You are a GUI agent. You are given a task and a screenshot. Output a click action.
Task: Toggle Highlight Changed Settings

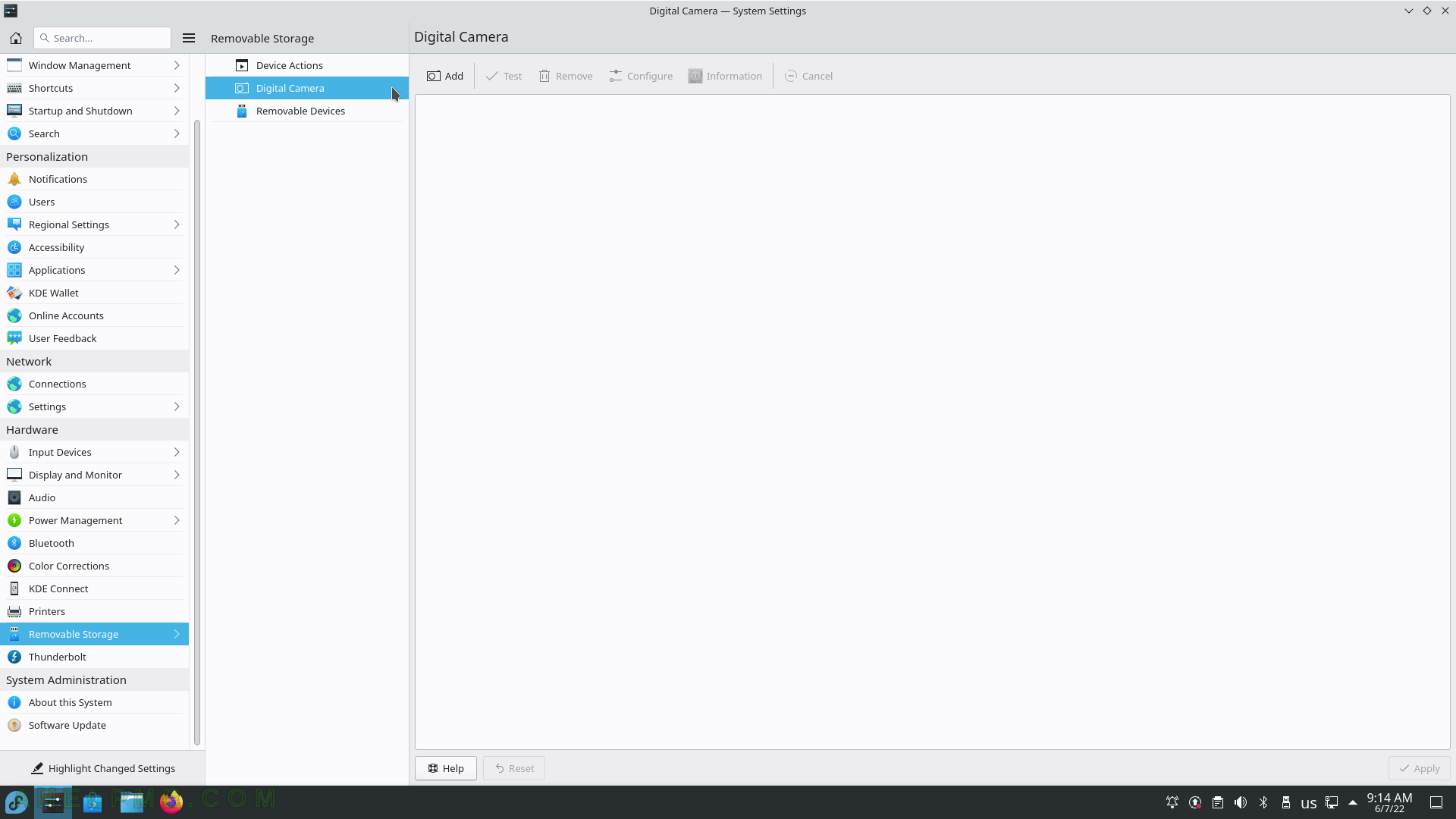(x=102, y=768)
